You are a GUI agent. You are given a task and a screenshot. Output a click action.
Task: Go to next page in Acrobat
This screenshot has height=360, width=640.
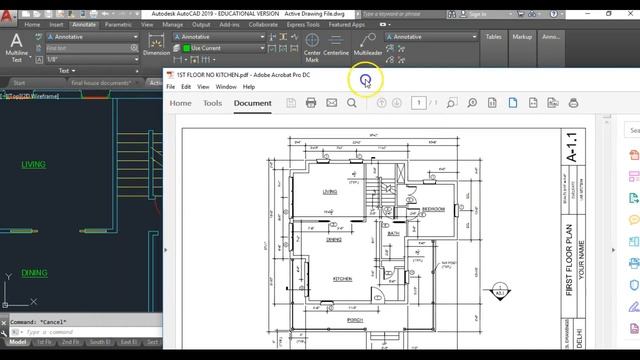pos(396,103)
